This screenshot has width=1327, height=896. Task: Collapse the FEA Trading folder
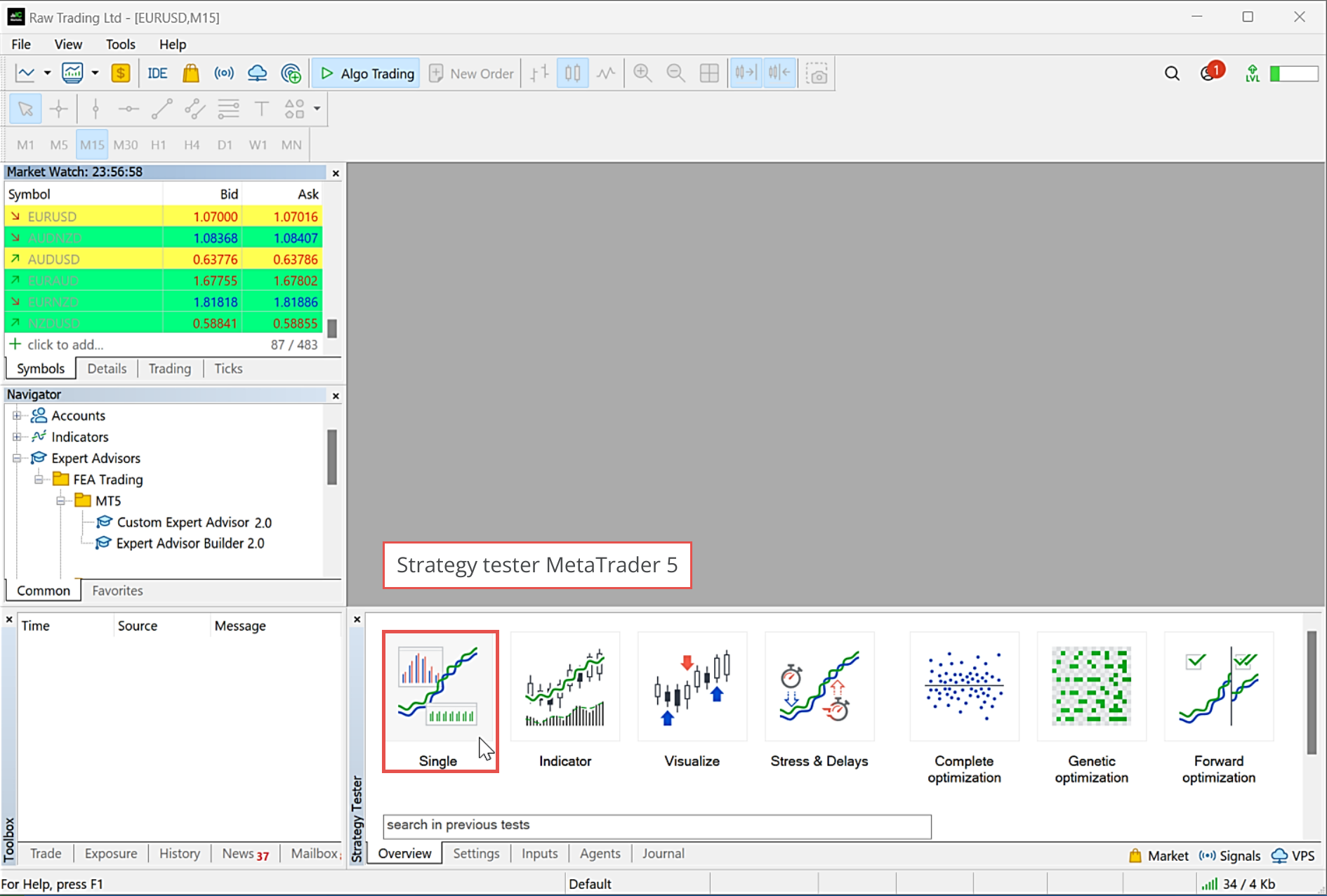point(39,480)
